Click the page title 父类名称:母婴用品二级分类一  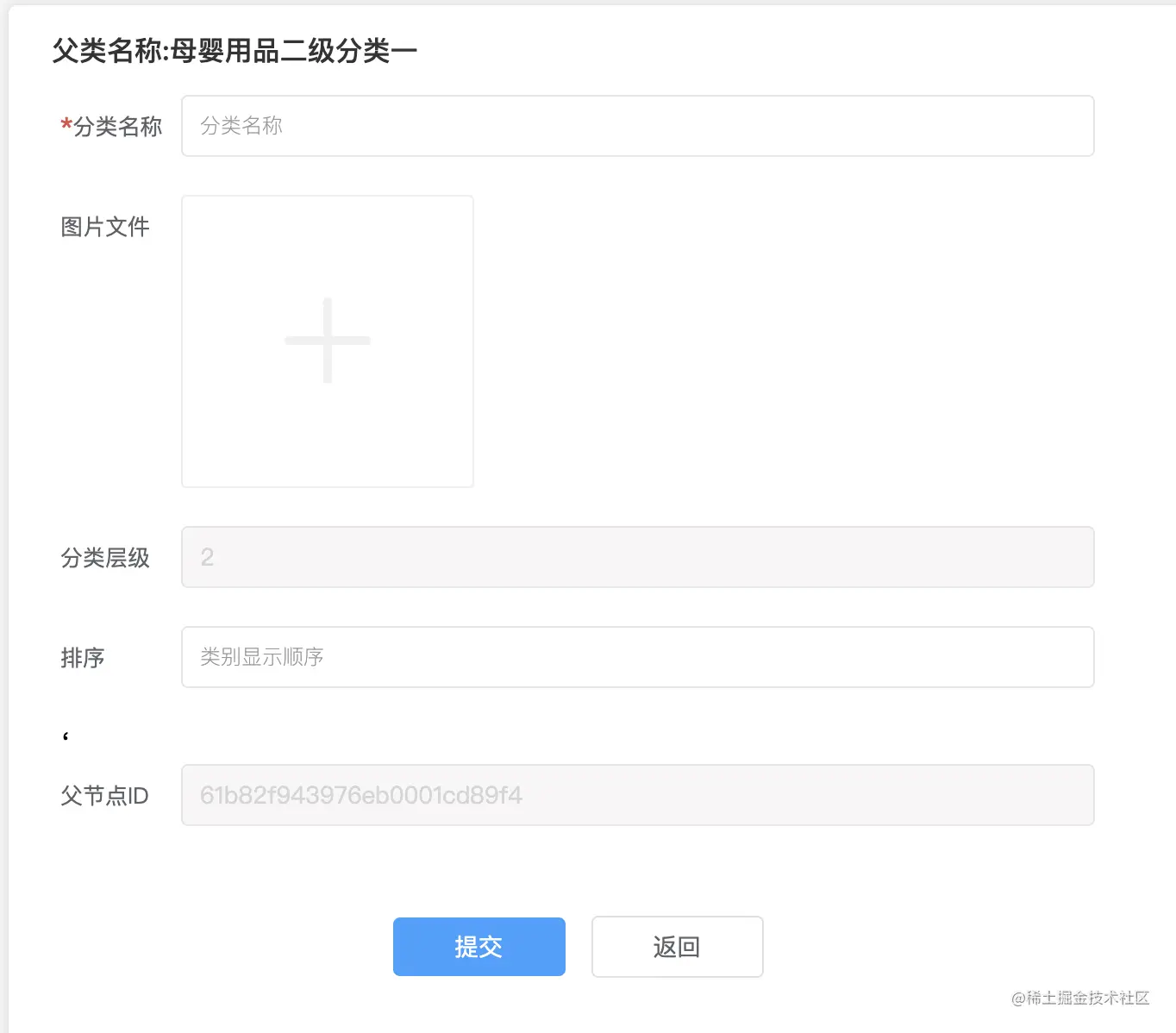pyautogui.click(x=233, y=51)
